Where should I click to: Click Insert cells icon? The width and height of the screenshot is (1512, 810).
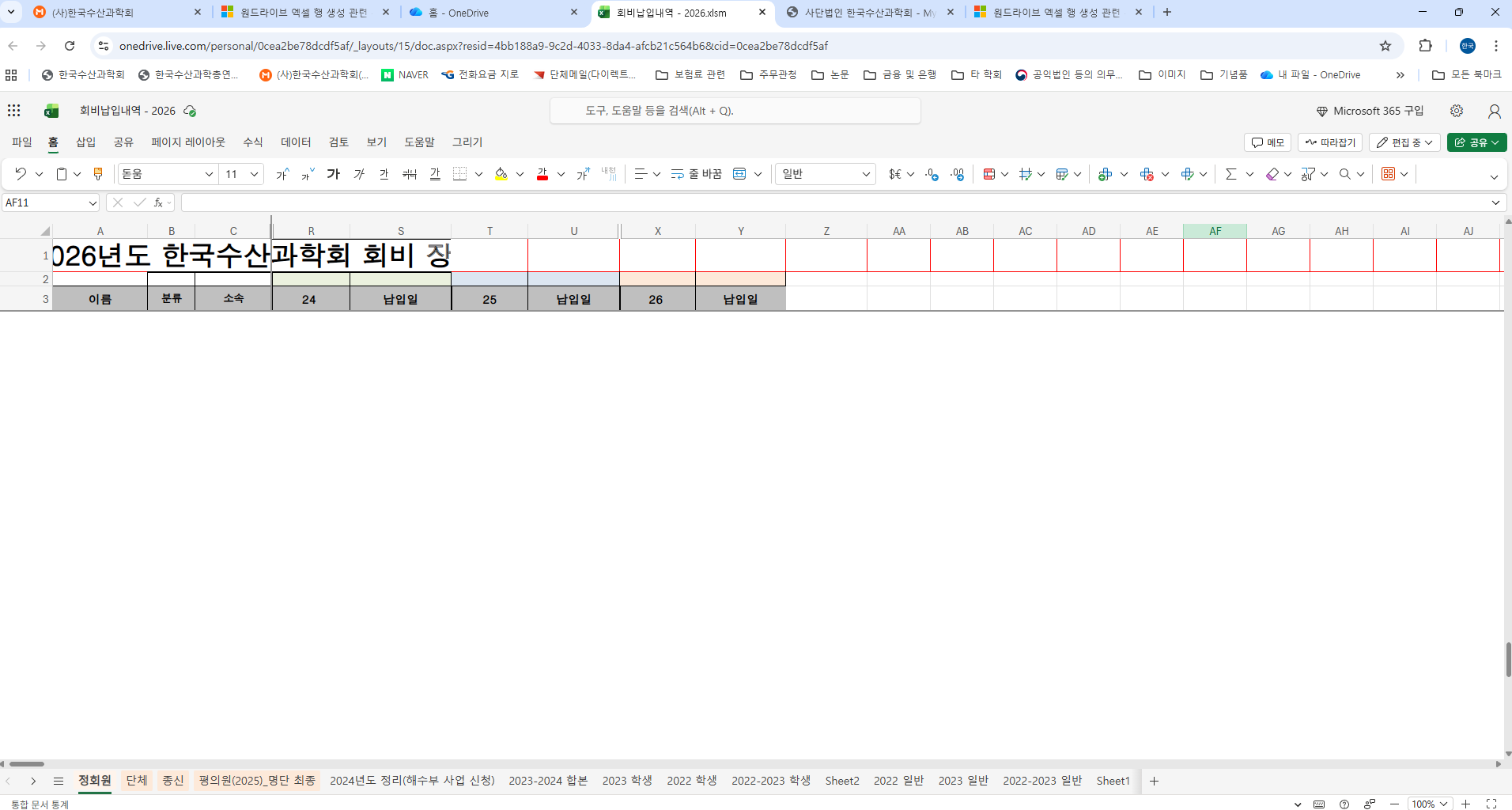(1106, 174)
